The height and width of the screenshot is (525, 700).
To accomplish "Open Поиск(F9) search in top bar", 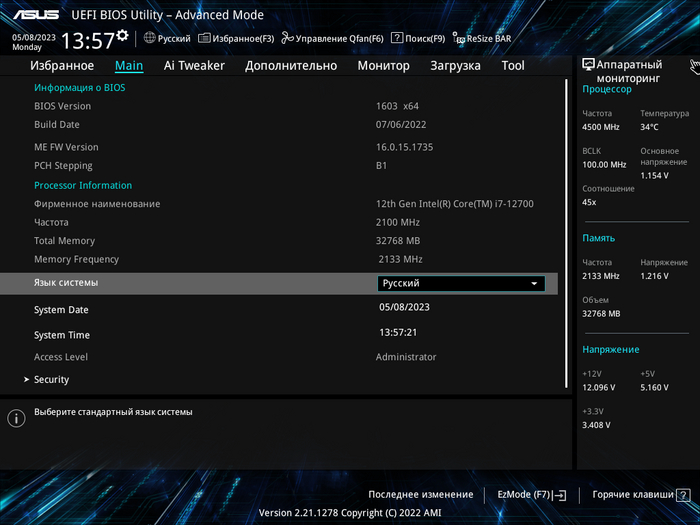I will pyautogui.click(x=418, y=38).
